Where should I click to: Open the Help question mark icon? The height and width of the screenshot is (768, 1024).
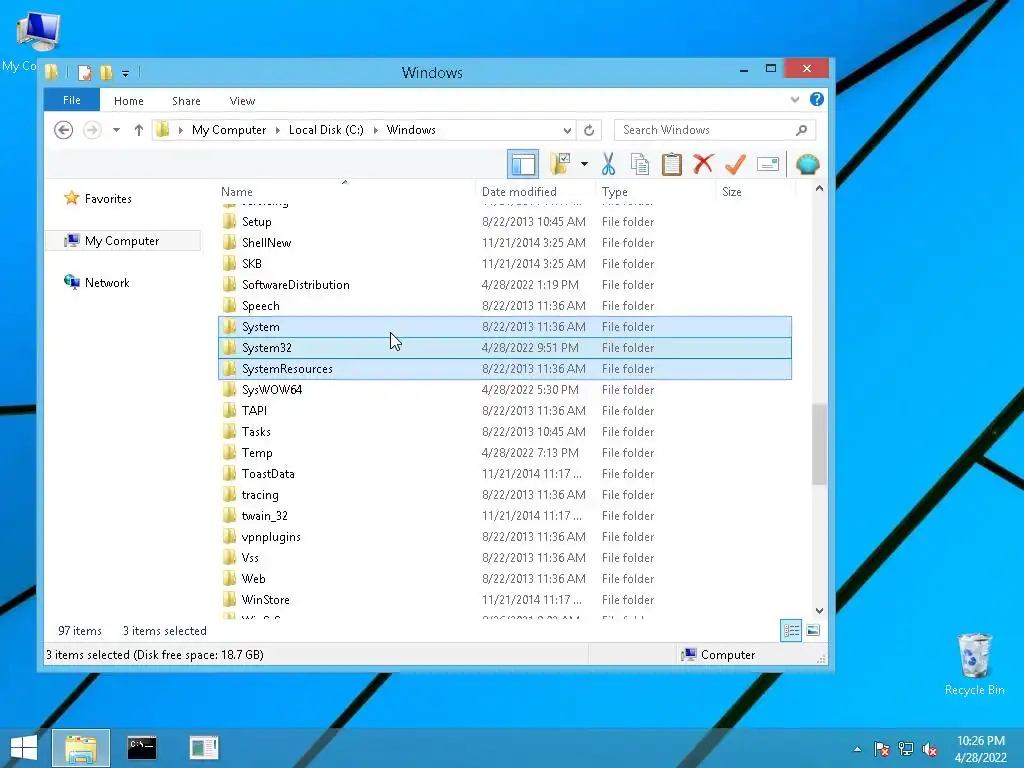pyautogui.click(x=816, y=99)
